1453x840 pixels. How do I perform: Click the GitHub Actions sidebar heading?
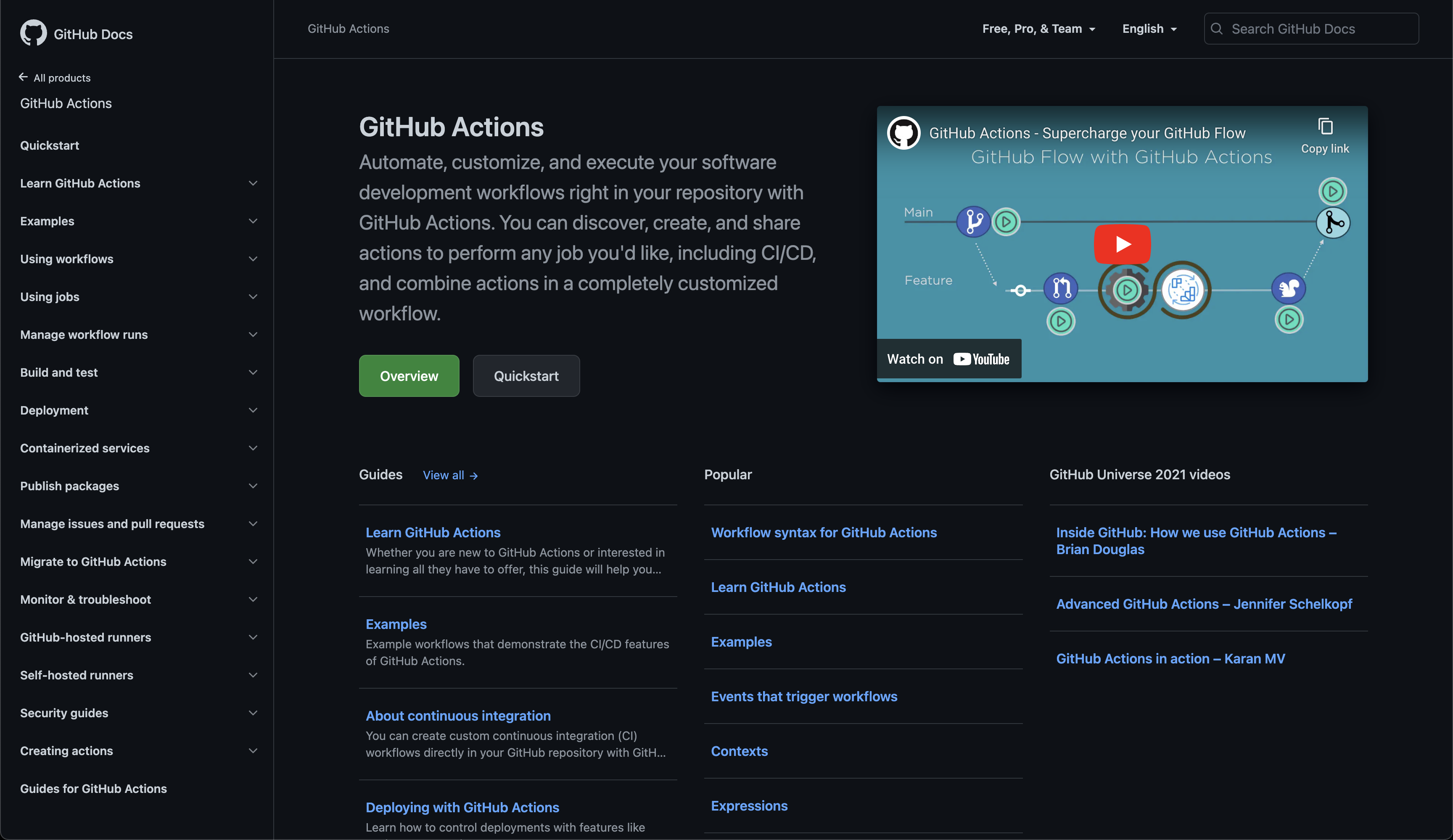coord(66,103)
